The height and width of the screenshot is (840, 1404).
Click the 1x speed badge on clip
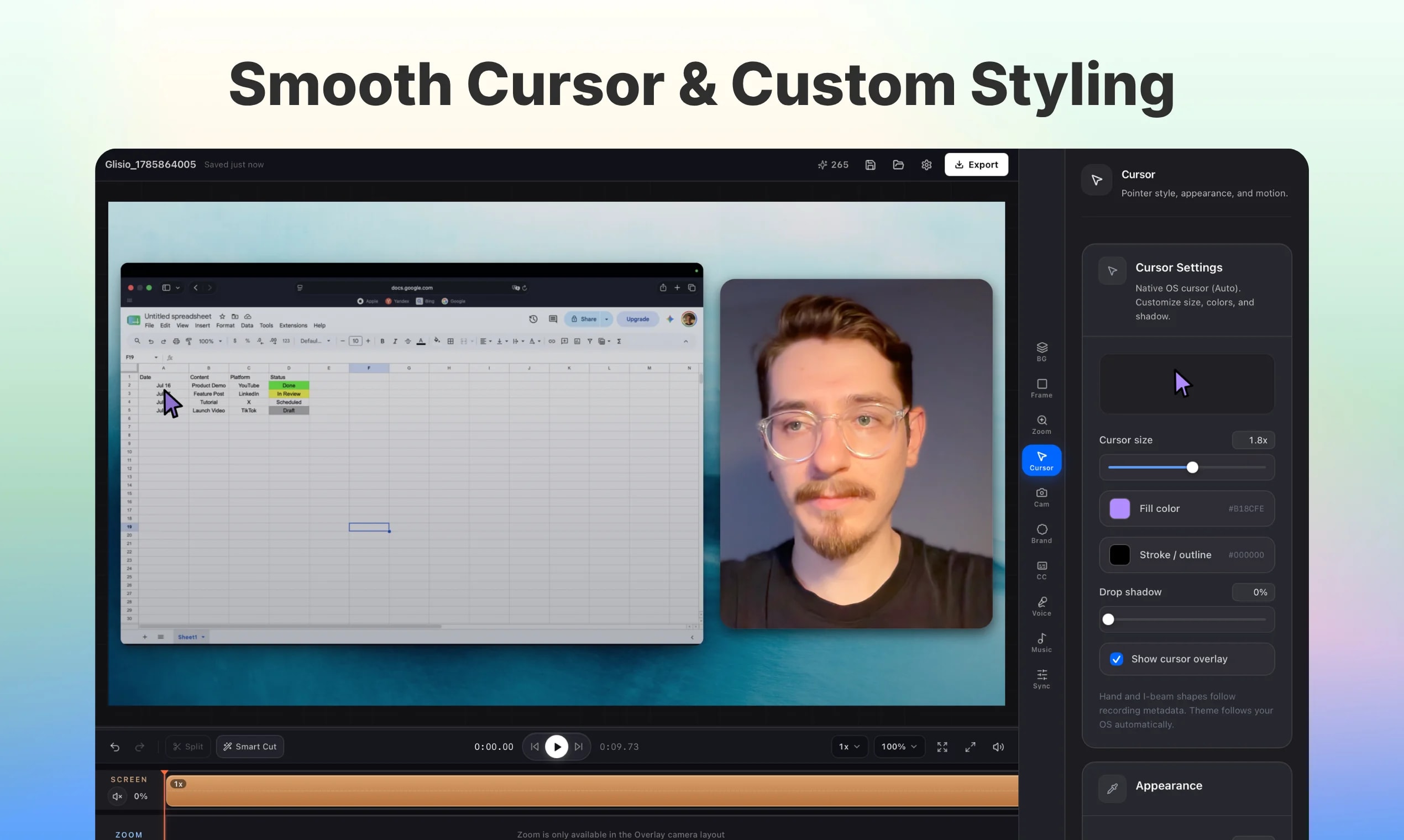(x=179, y=784)
